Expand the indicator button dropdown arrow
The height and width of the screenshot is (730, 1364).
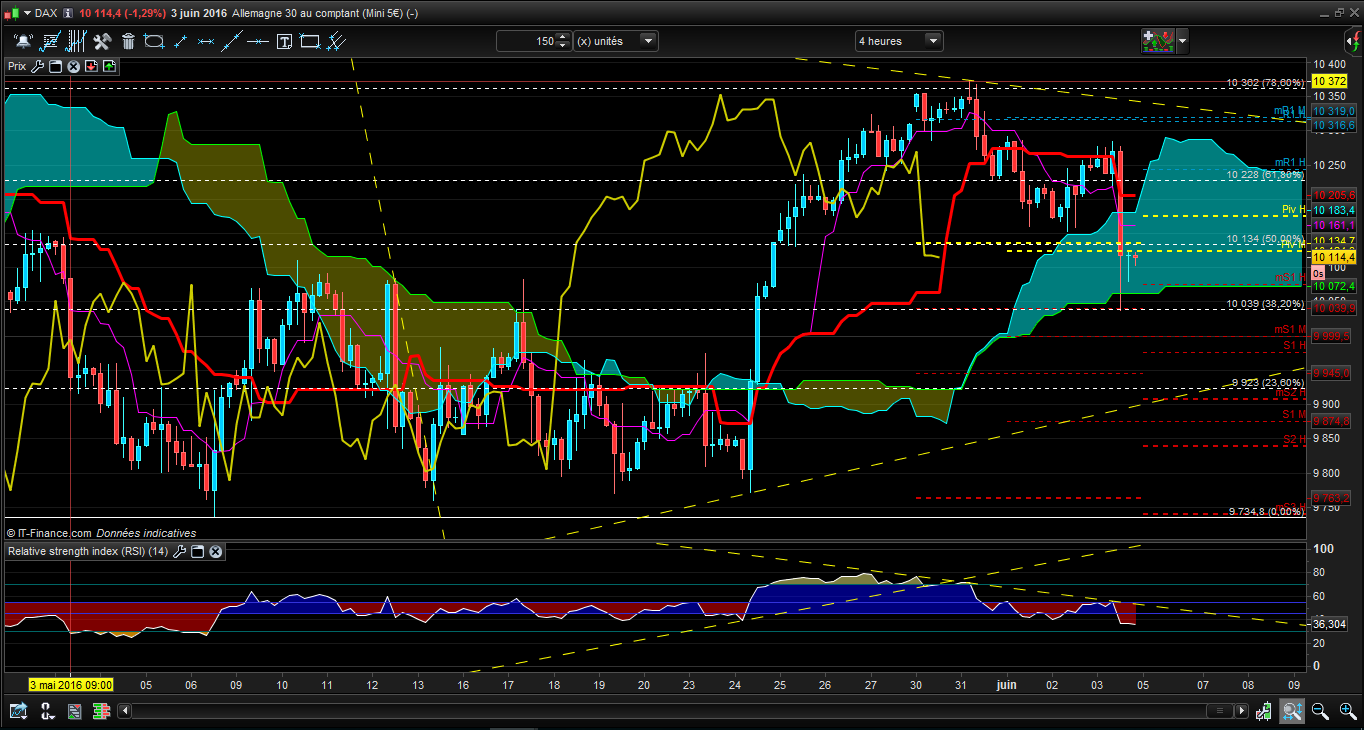click(1183, 41)
